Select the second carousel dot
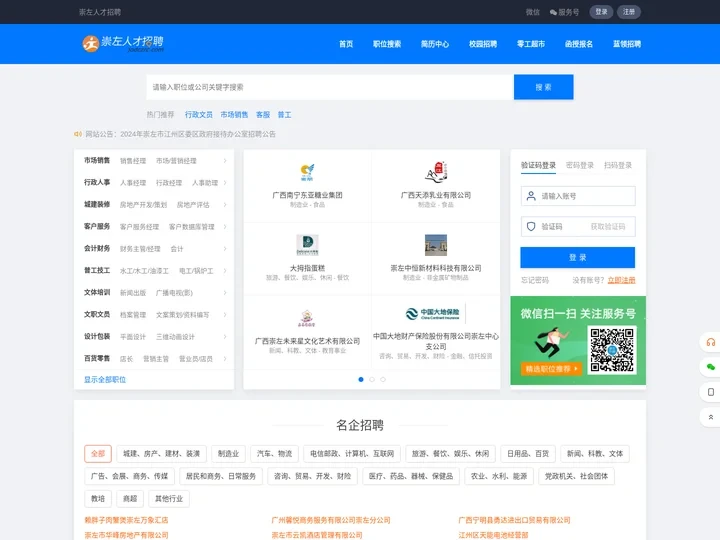The height and width of the screenshot is (540, 720). coord(372,379)
